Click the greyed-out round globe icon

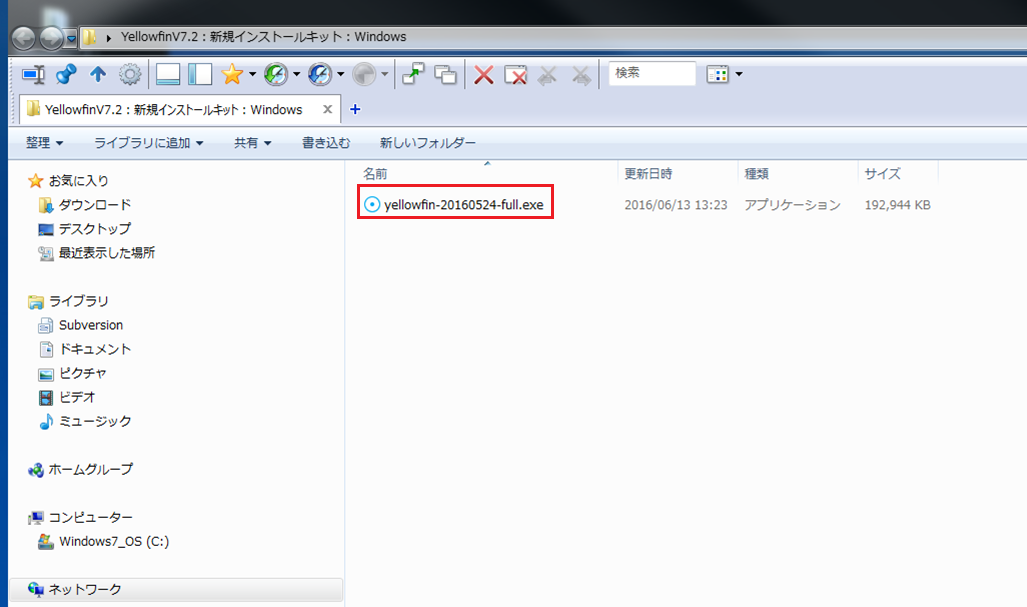click(364, 75)
